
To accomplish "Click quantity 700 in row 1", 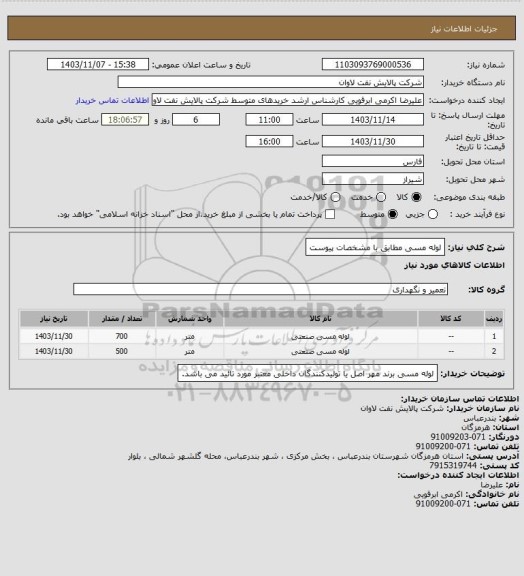I will click(x=122, y=336).
